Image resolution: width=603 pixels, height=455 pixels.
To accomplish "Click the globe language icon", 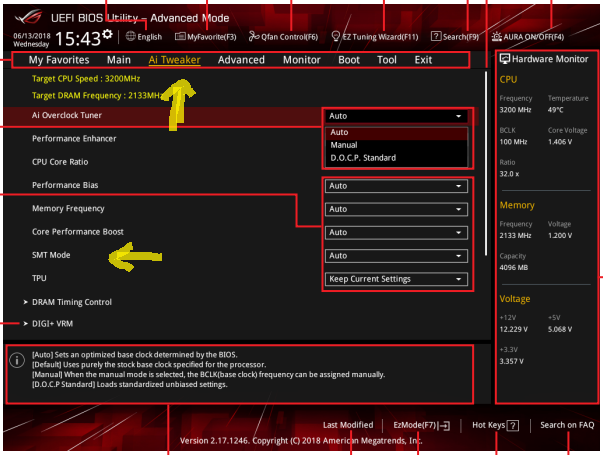I will point(131,36).
